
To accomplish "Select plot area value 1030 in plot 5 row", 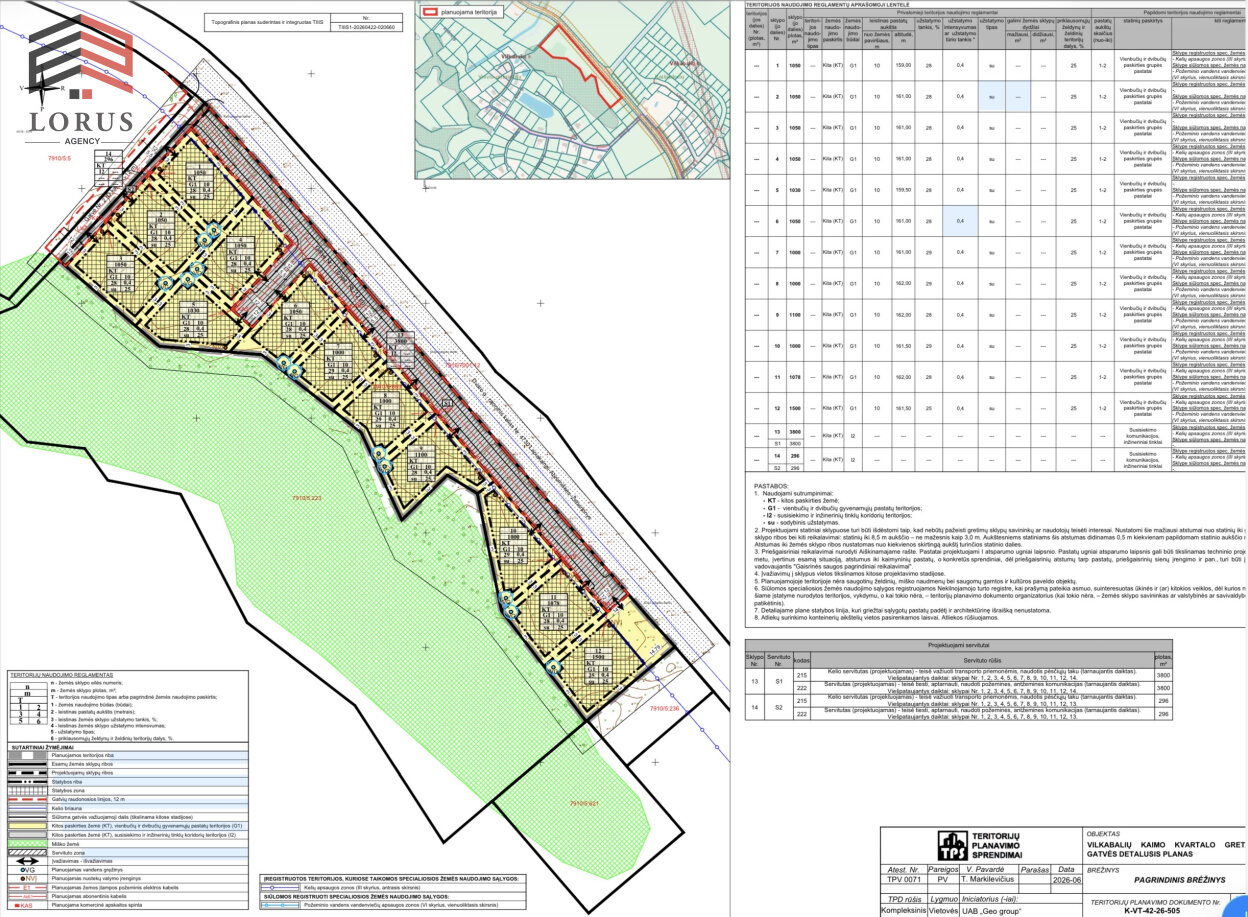I will (x=796, y=190).
